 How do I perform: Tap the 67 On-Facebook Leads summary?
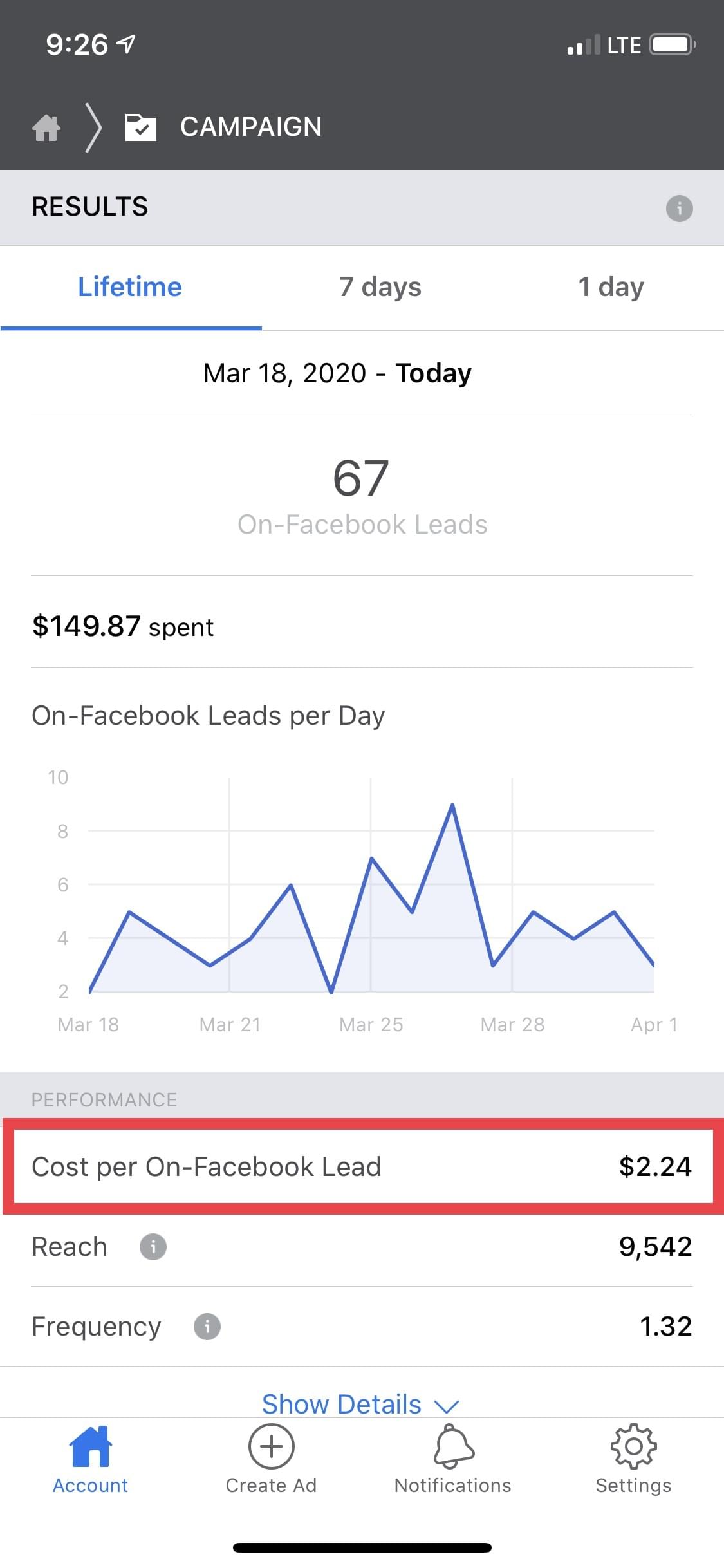point(362,496)
